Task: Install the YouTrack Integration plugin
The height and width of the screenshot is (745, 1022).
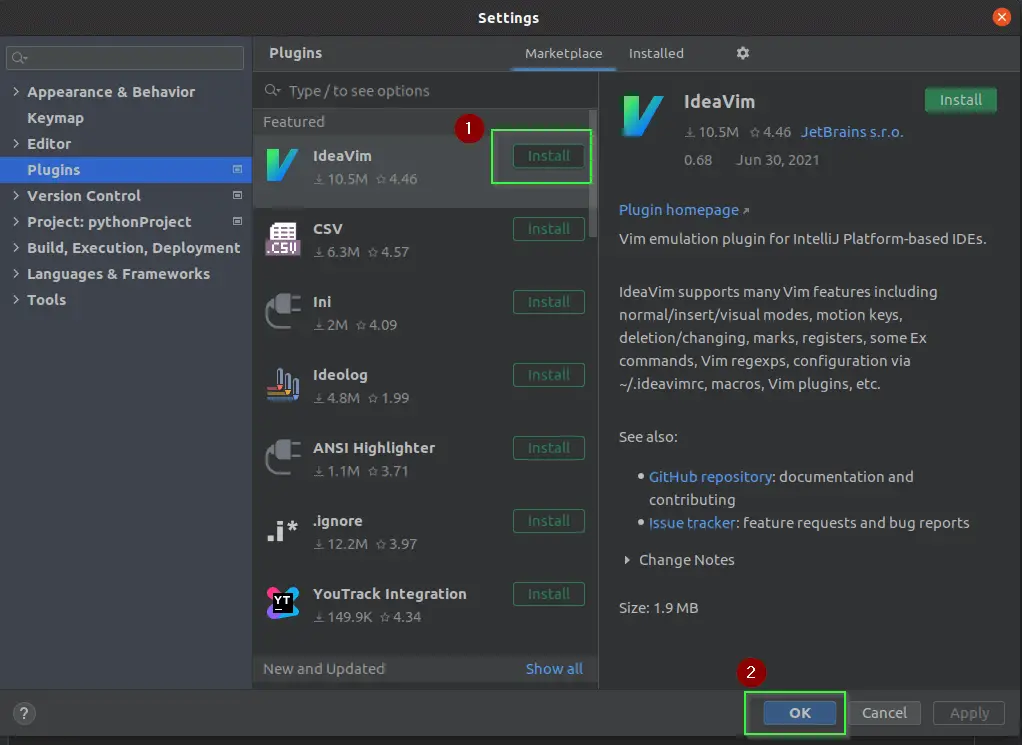Action: [x=549, y=594]
